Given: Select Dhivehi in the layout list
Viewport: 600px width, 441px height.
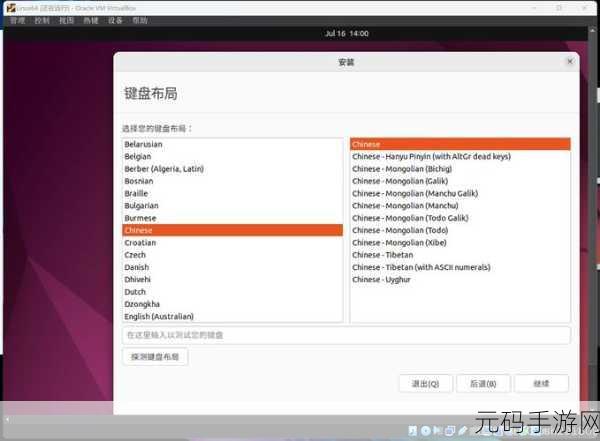Looking at the screenshot, I should [232, 279].
